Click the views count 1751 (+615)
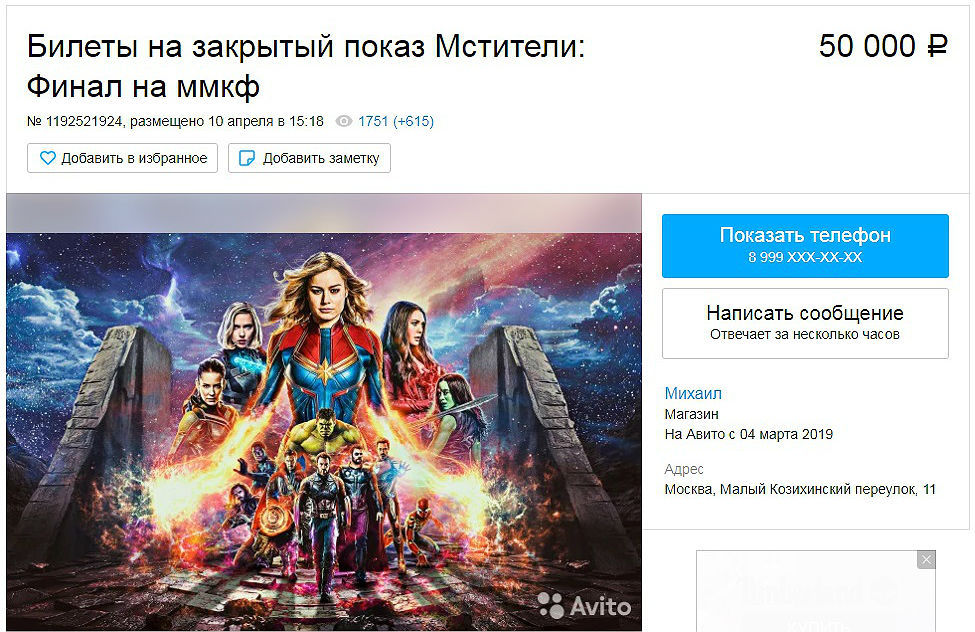The width and height of the screenshot is (975, 632). point(395,121)
